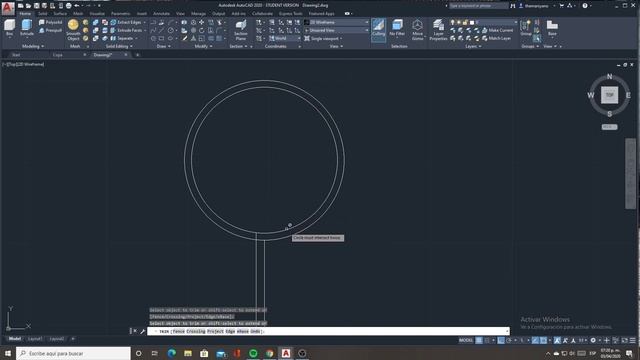
Task: Switch to the Home ribbon tab
Action: [x=25, y=13]
